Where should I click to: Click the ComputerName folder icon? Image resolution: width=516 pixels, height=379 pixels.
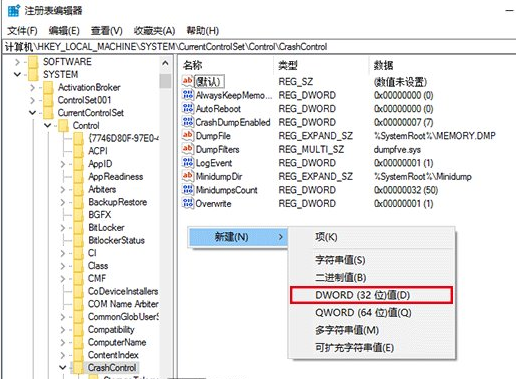coord(79,342)
